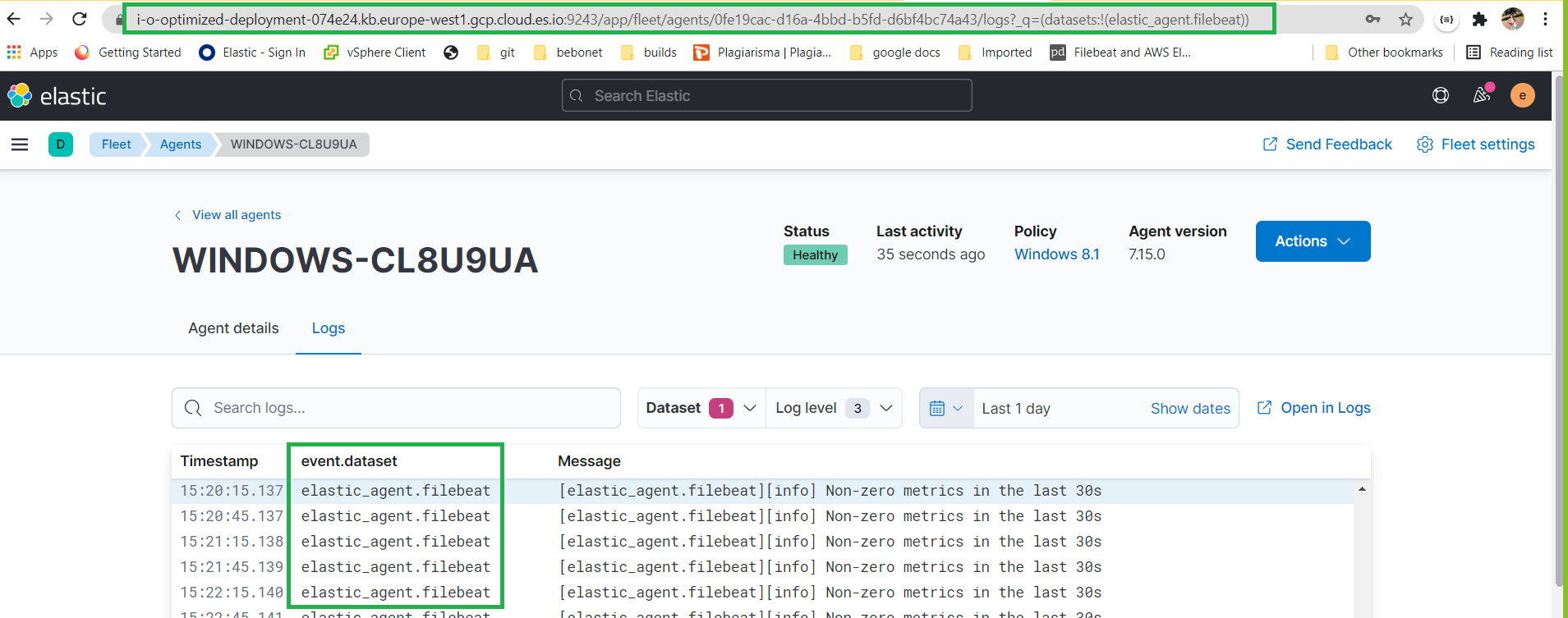
Task: Click the browser forward arrow
Action: point(47,19)
